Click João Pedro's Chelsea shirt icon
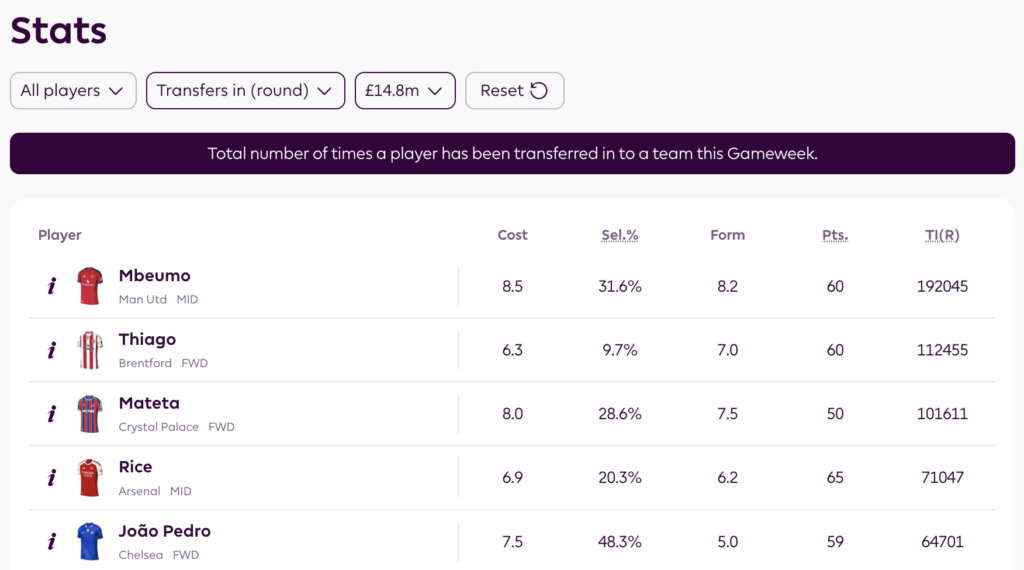The width and height of the screenshot is (1024, 570). coord(90,542)
